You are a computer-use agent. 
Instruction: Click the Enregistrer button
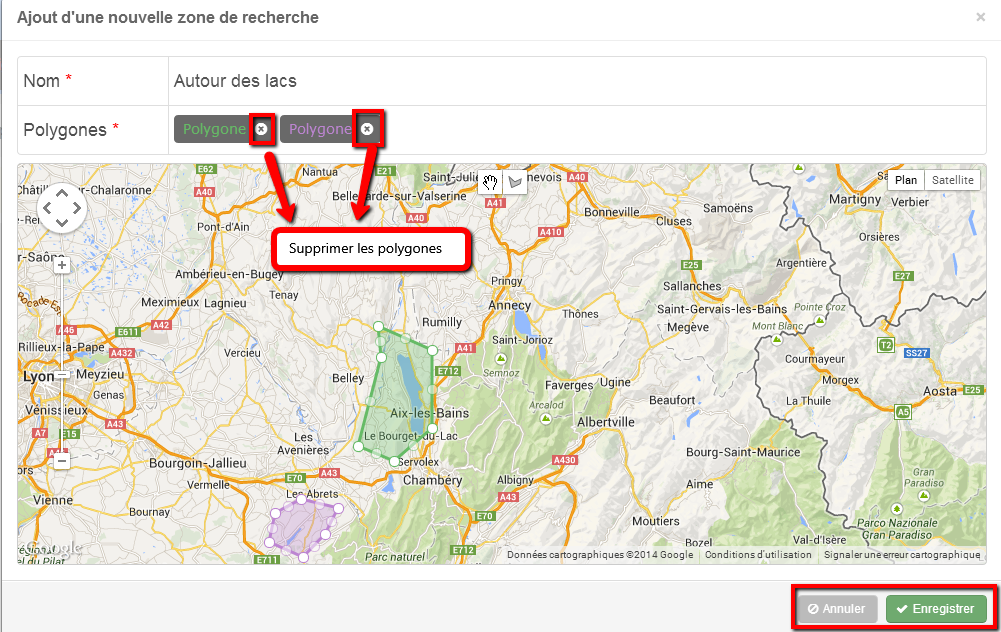tap(936, 609)
